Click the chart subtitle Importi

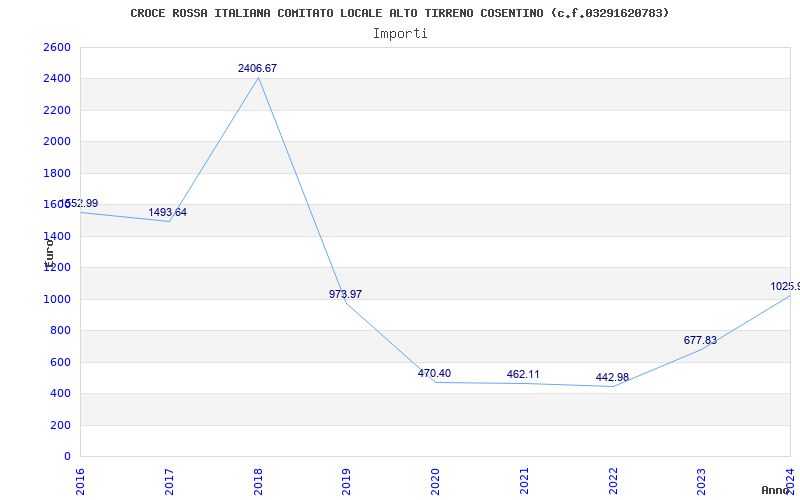400,34
